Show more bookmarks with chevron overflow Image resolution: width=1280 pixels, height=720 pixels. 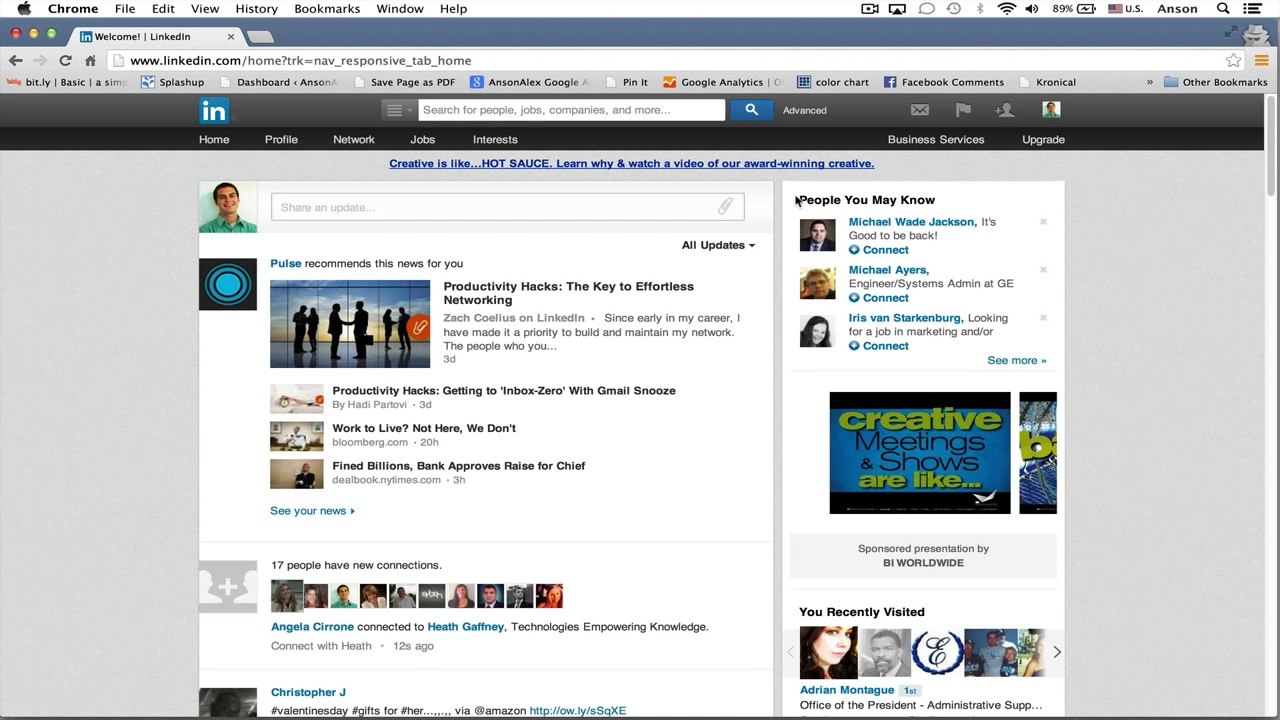pos(1149,82)
